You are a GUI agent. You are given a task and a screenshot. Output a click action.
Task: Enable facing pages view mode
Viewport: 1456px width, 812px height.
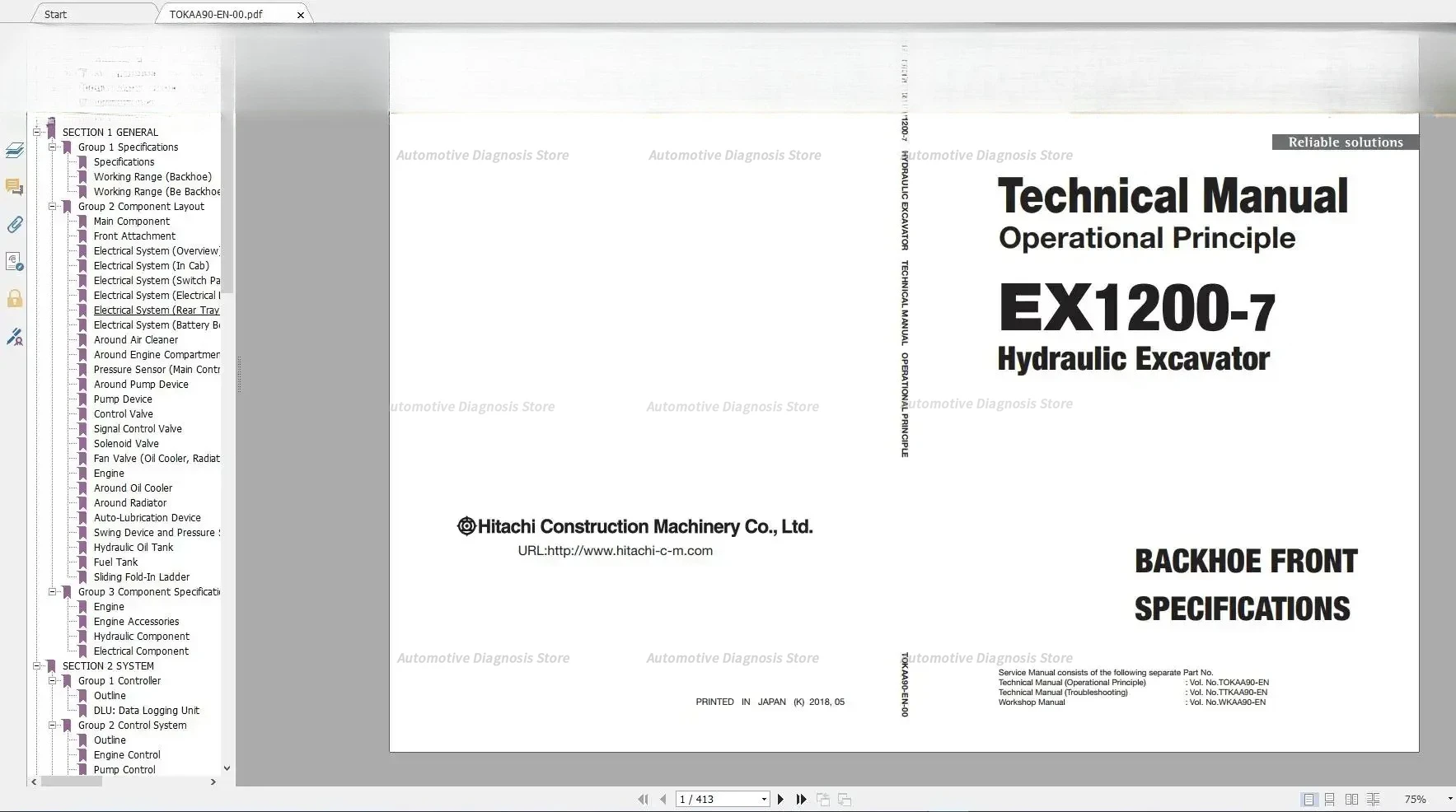coord(1352,799)
